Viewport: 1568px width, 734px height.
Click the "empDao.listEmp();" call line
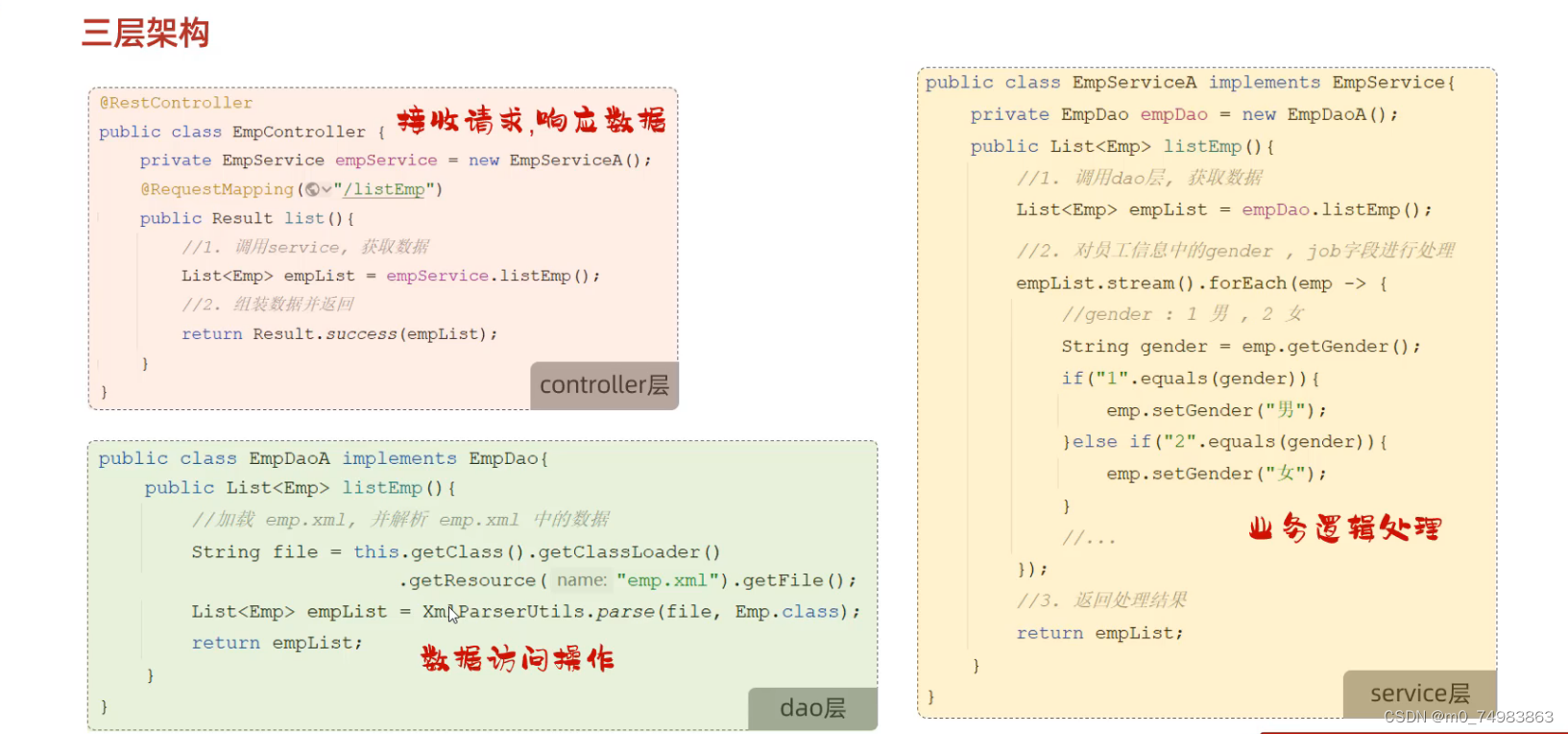1224,209
